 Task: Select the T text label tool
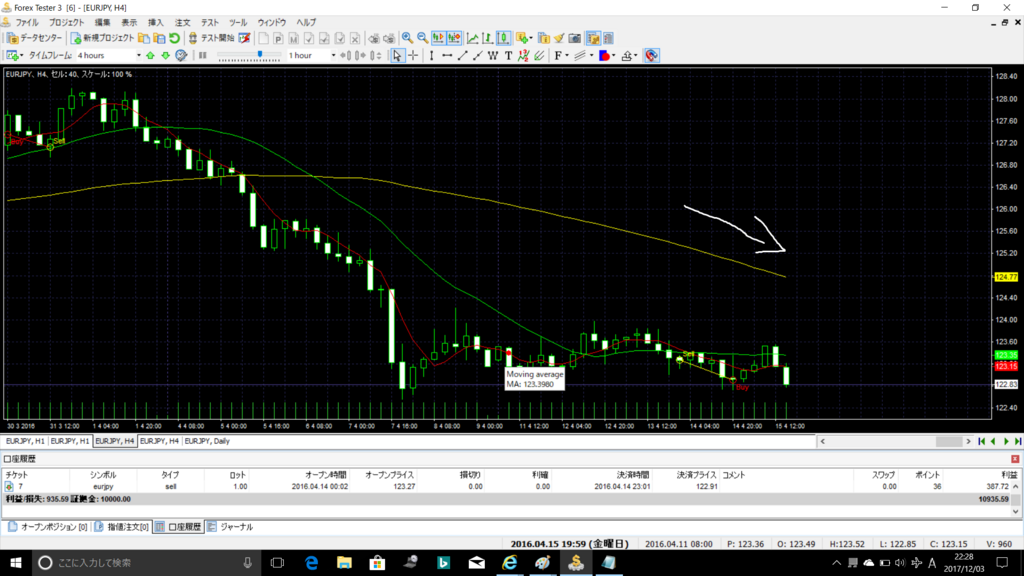click(509, 56)
